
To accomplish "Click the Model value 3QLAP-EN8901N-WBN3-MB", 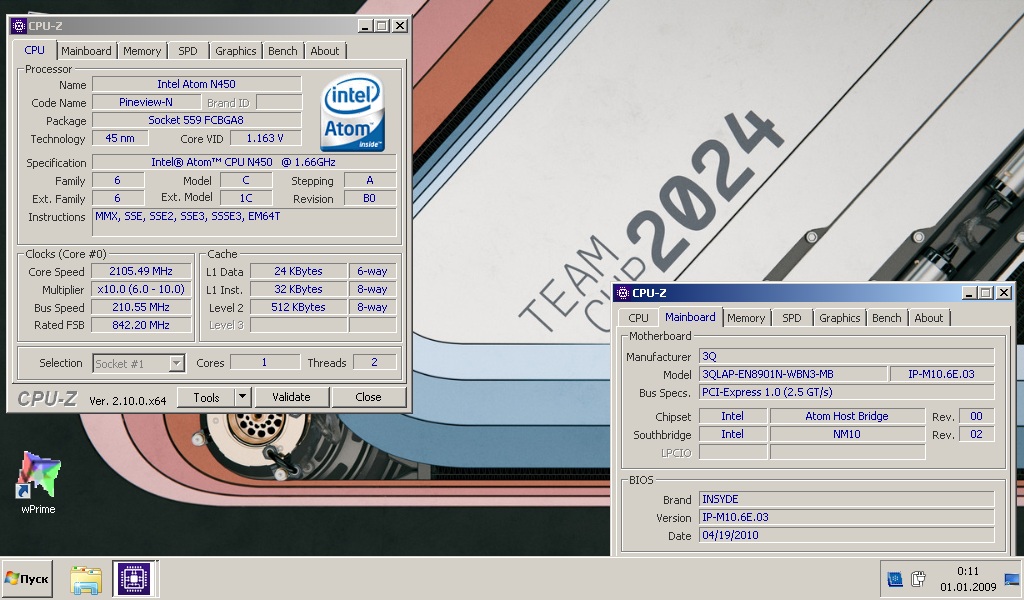I will 793,374.
